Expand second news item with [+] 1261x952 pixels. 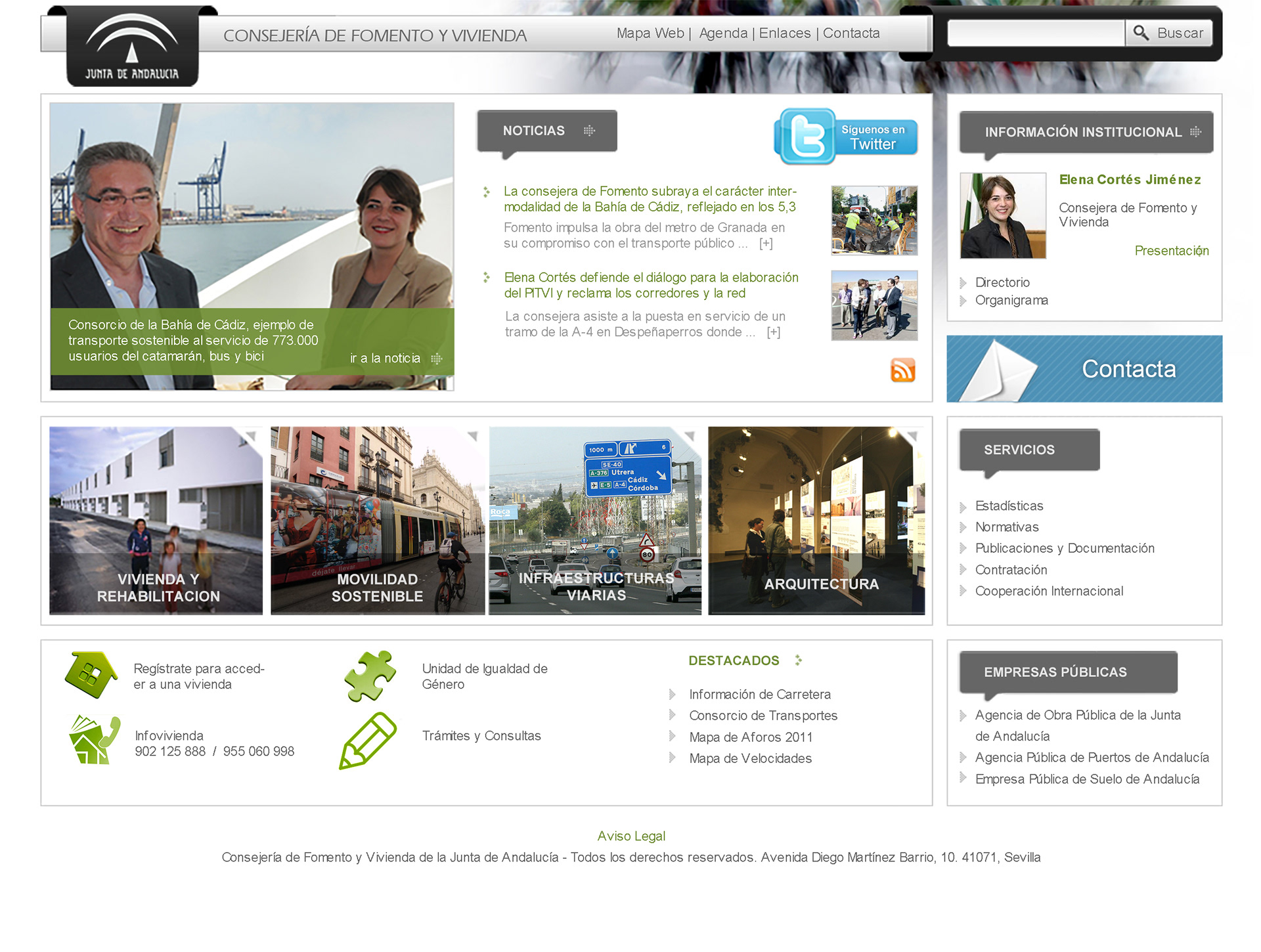[x=774, y=332]
